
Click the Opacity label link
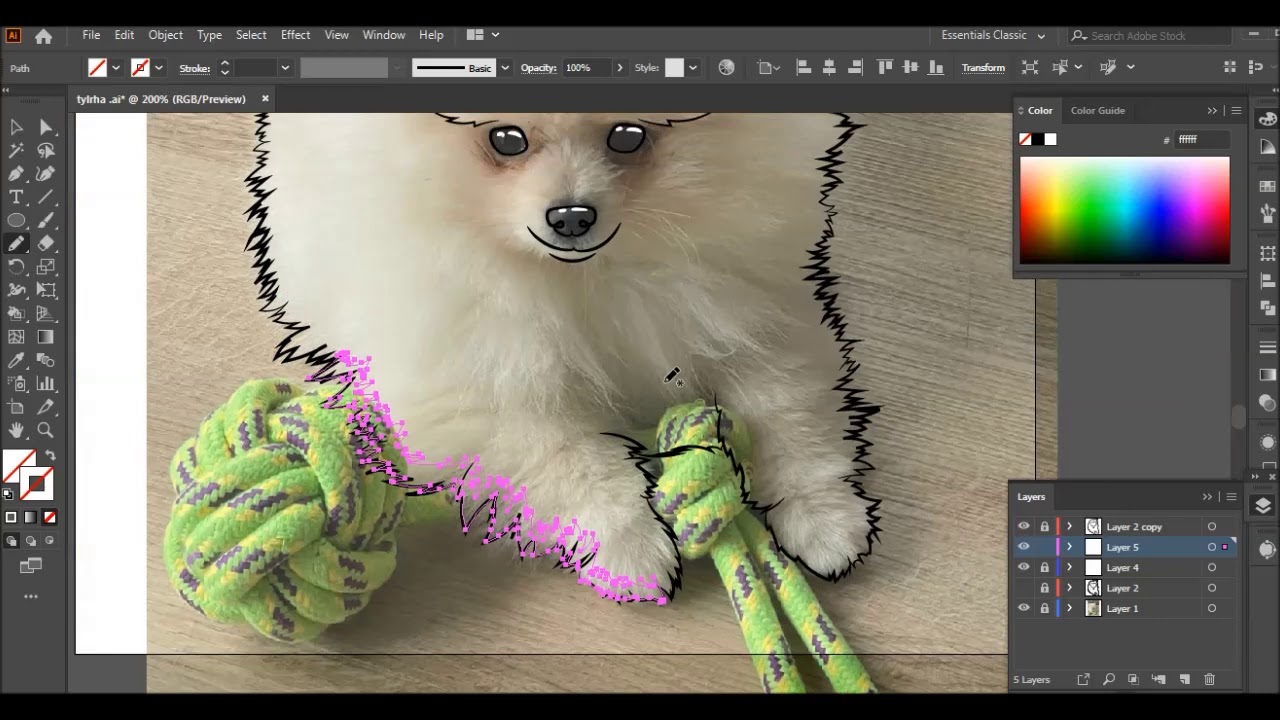538,68
